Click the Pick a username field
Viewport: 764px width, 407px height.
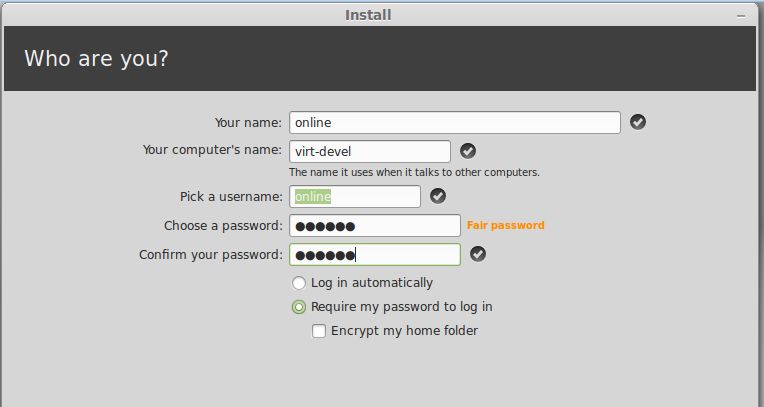[355, 196]
